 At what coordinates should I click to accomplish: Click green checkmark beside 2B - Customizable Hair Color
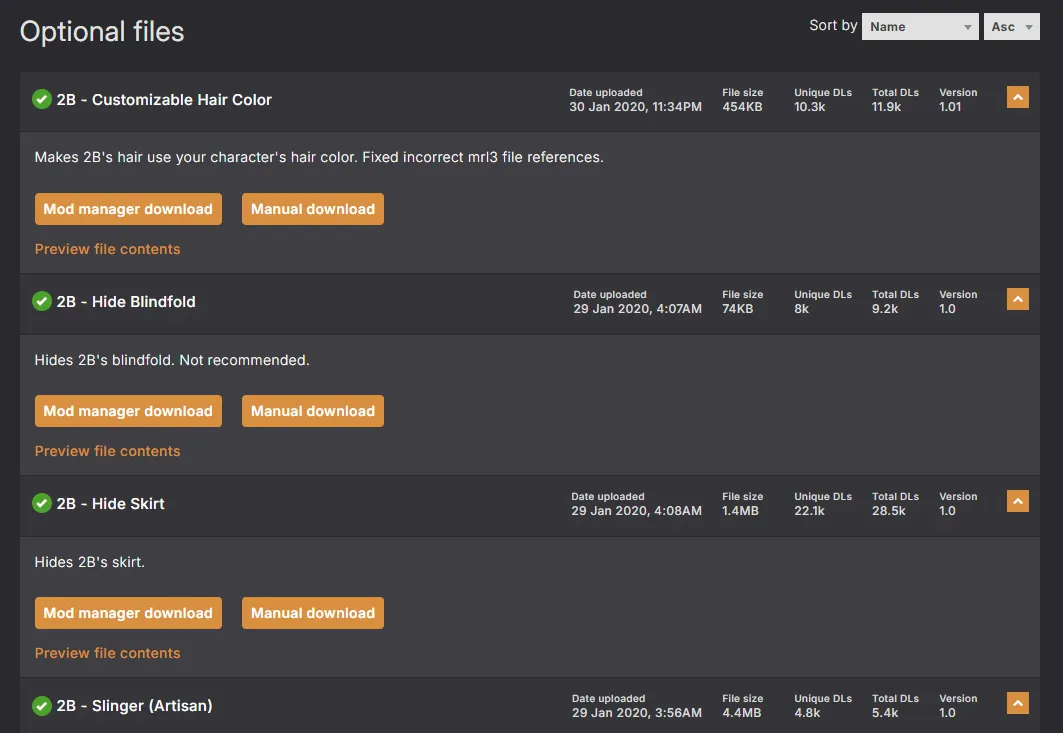point(42,99)
